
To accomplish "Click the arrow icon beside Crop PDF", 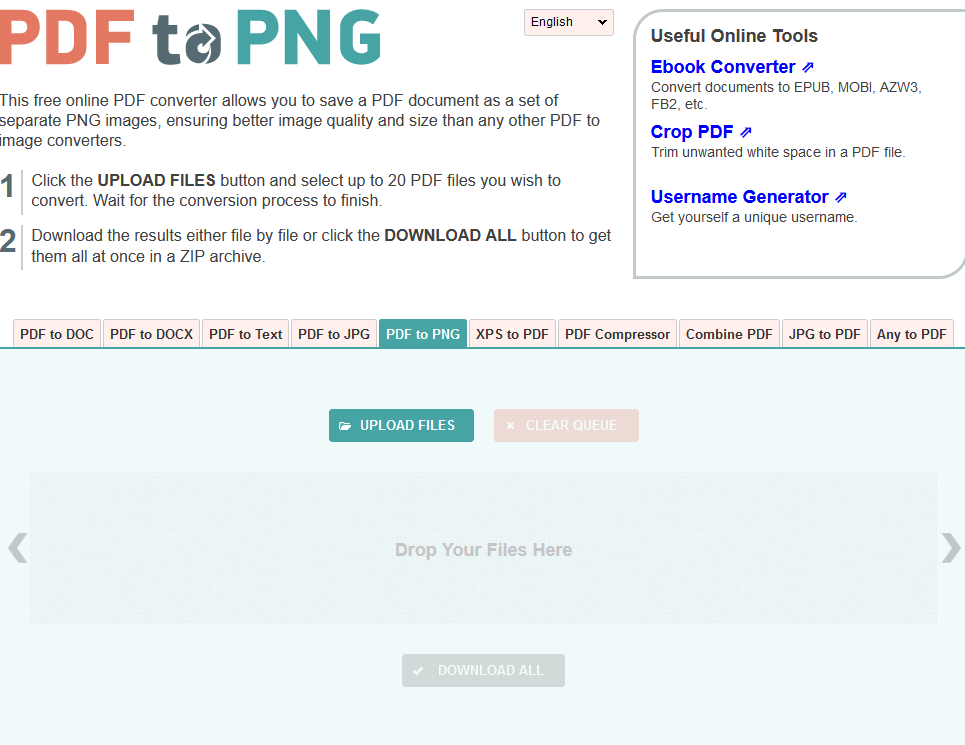I will tap(746, 131).
